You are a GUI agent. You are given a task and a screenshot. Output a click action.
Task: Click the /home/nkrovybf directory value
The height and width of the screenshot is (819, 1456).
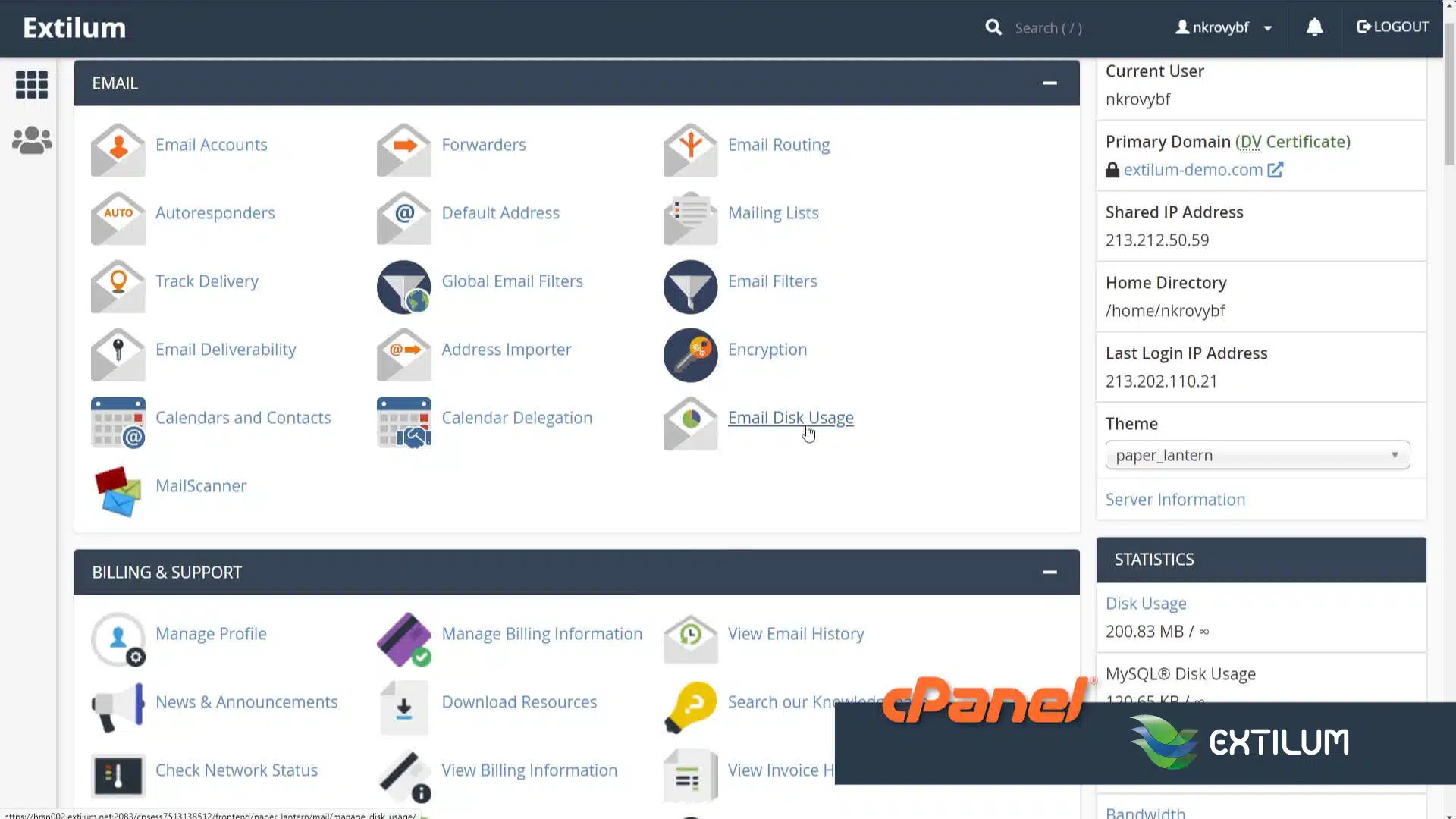[x=1165, y=311]
